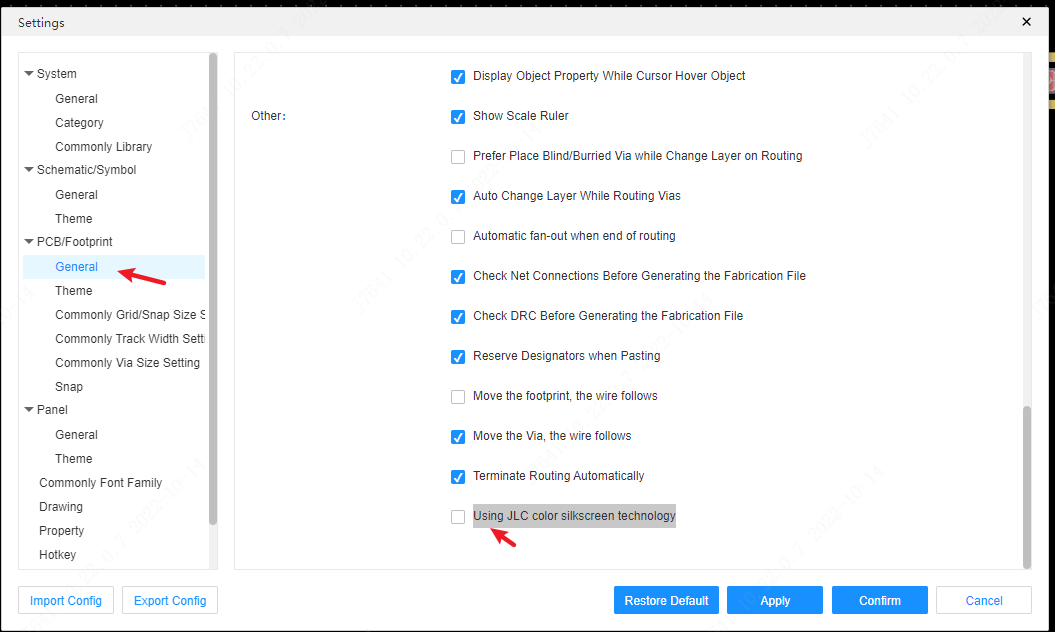Click the Restore Default button
Image resolution: width=1055 pixels, height=632 pixels.
[666, 601]
